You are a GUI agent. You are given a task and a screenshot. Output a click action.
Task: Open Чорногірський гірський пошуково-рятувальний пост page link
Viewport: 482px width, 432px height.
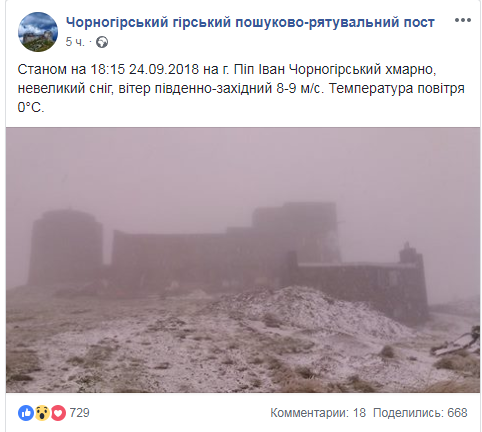[250, 22]
